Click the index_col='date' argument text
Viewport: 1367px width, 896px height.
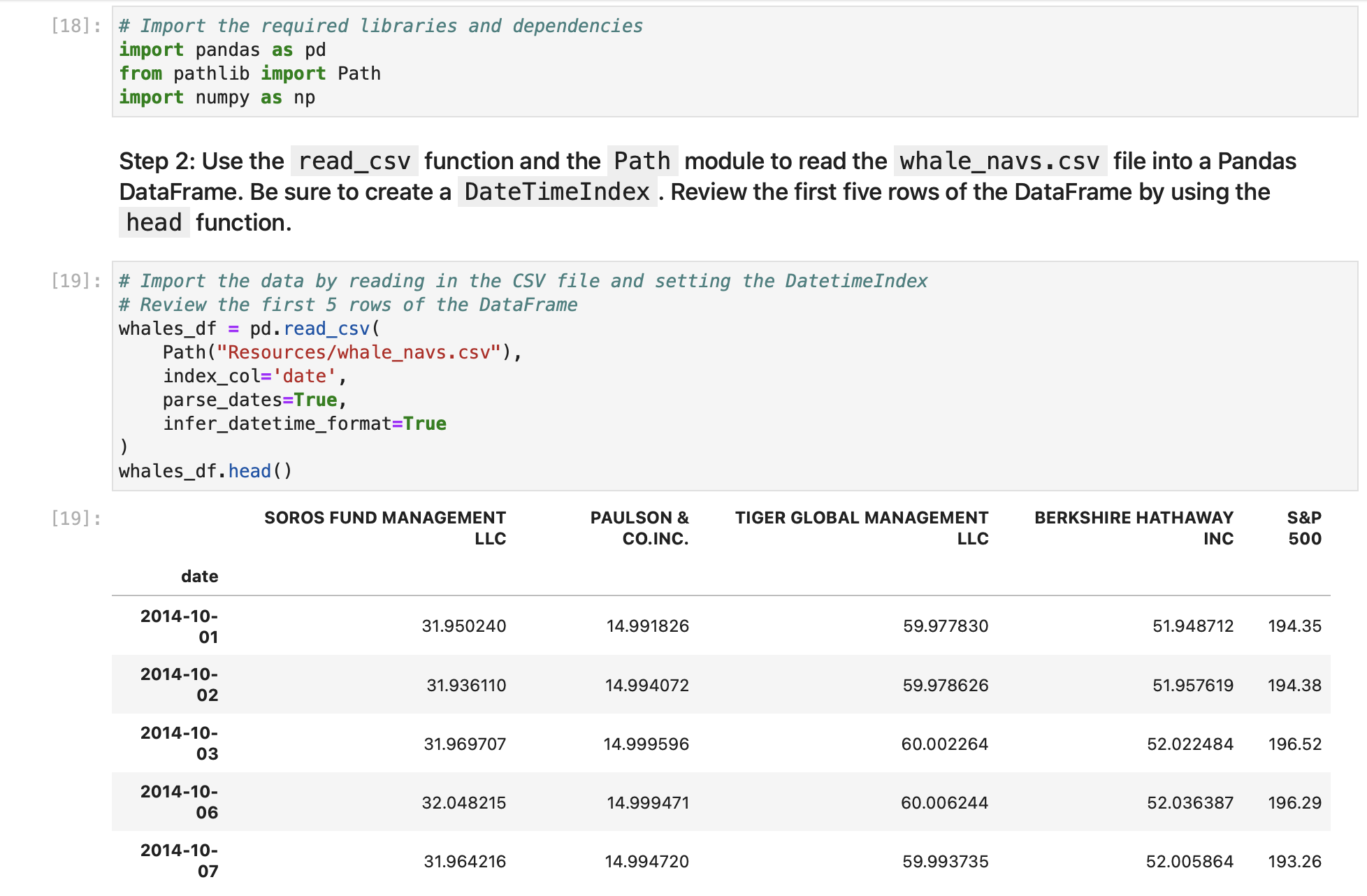[x=254, y=376]
